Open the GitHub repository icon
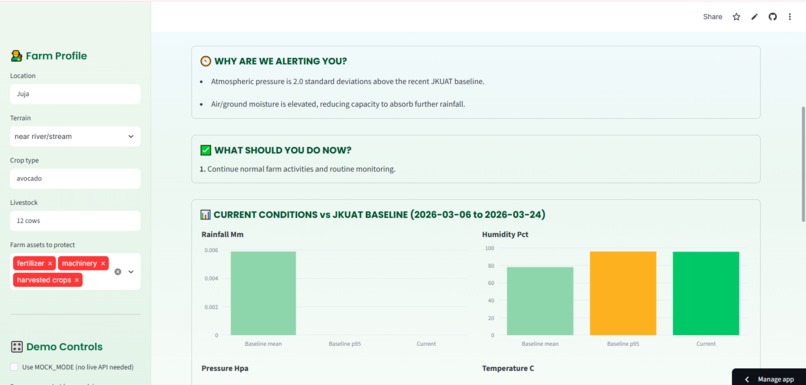Viewport: 806px width, 385px height. [773, 17]
